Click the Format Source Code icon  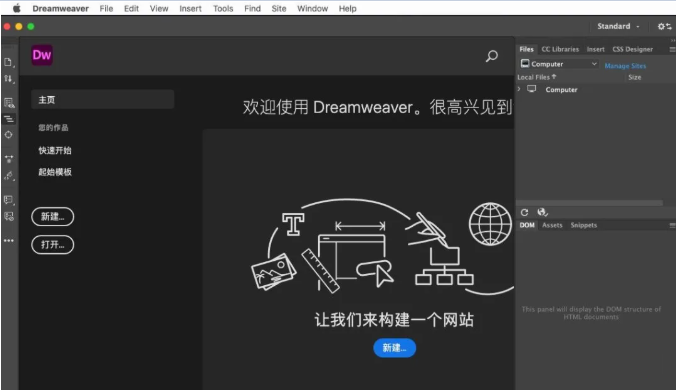point(9,176)
